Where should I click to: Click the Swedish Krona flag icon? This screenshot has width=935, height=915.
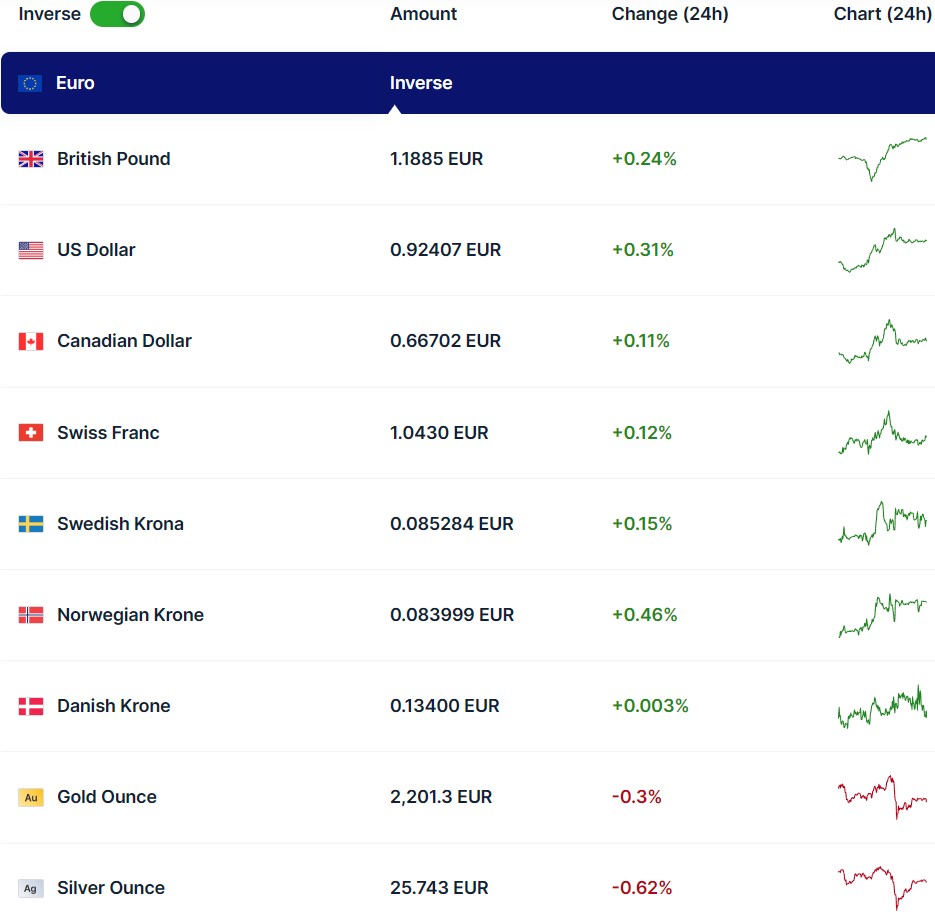click(x=31, y=524)
